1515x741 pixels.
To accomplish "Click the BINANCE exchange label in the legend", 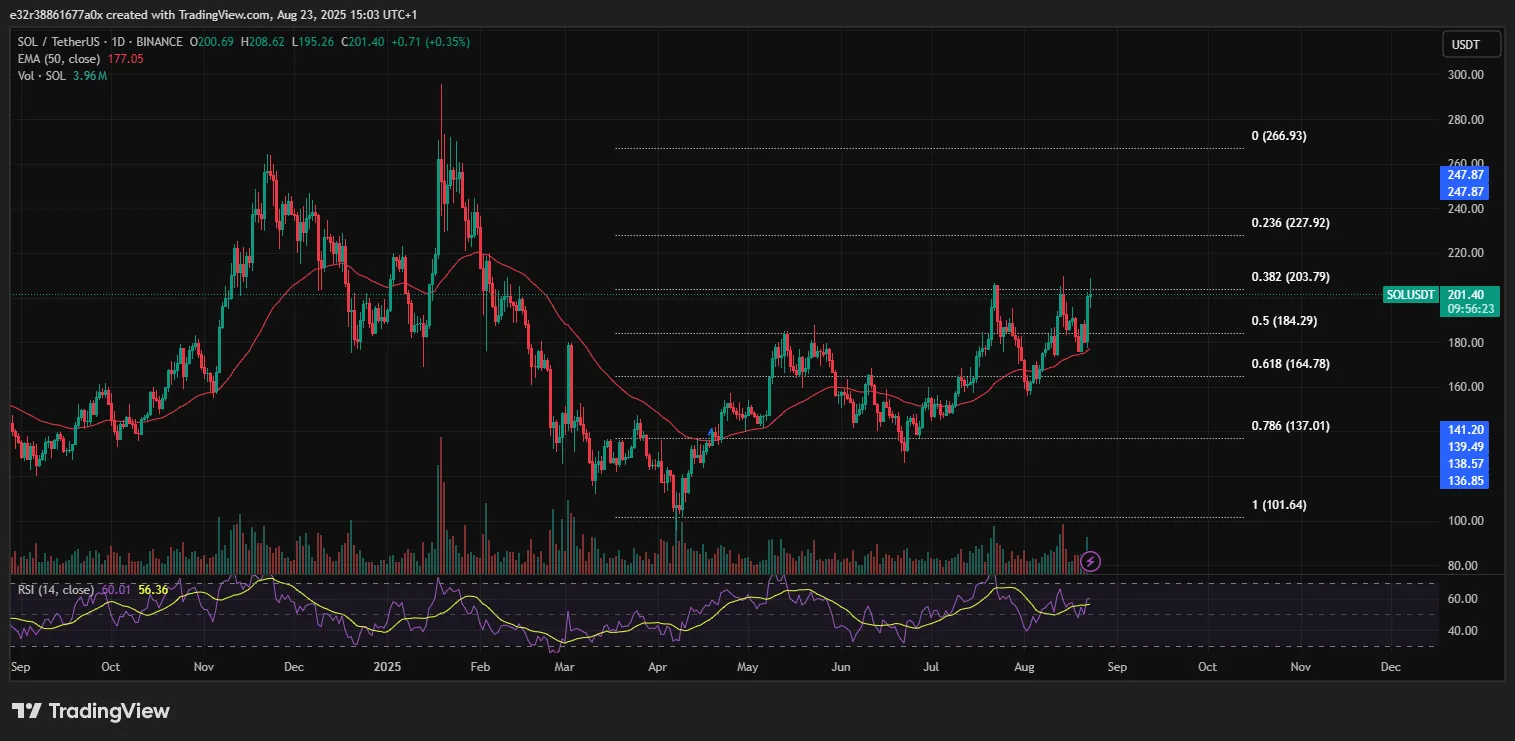I will coord(160,42).
